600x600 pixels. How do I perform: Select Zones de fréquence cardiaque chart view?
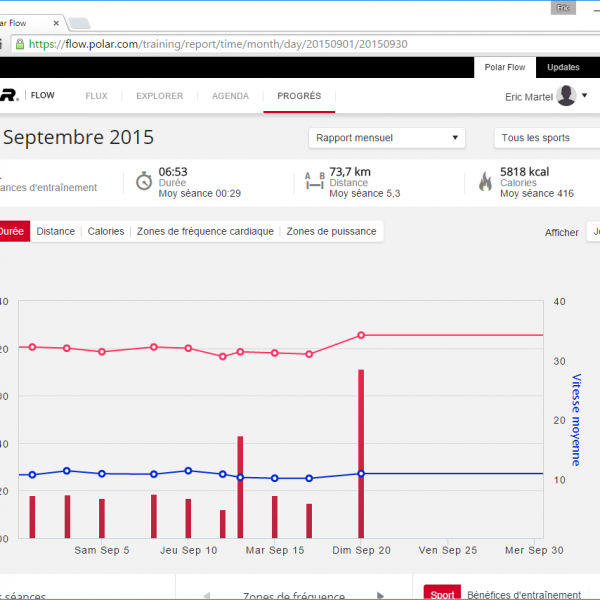205,231
